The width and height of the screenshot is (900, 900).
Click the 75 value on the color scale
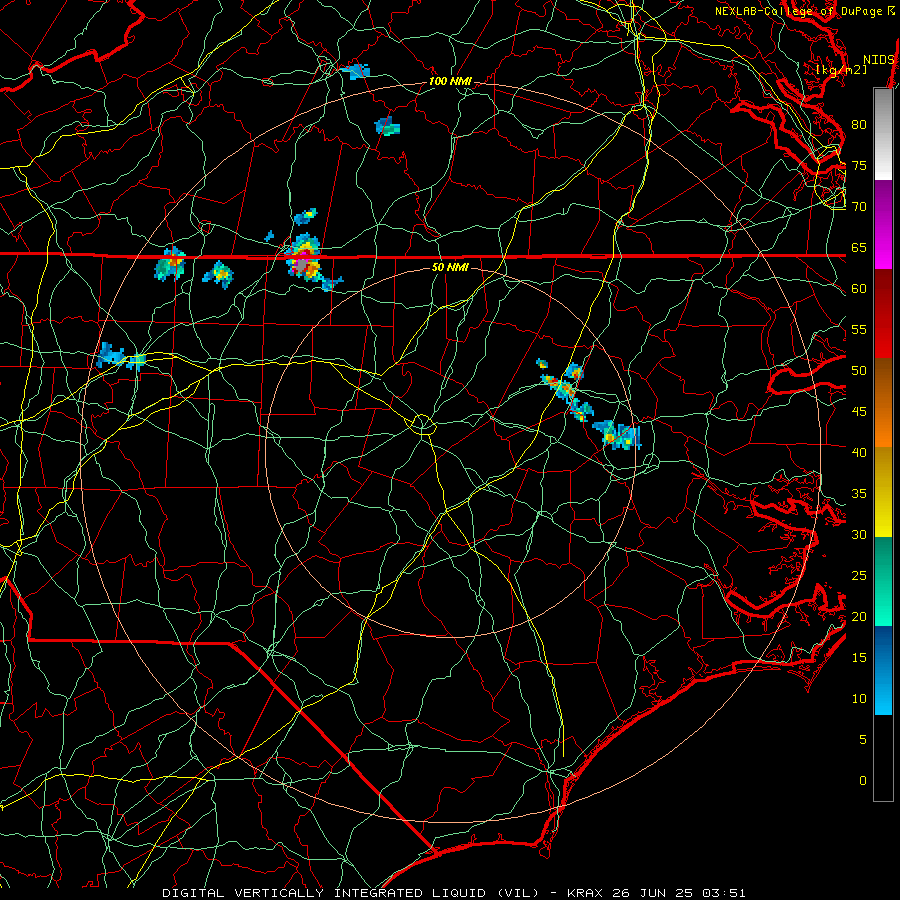click(x=859, y=166)
